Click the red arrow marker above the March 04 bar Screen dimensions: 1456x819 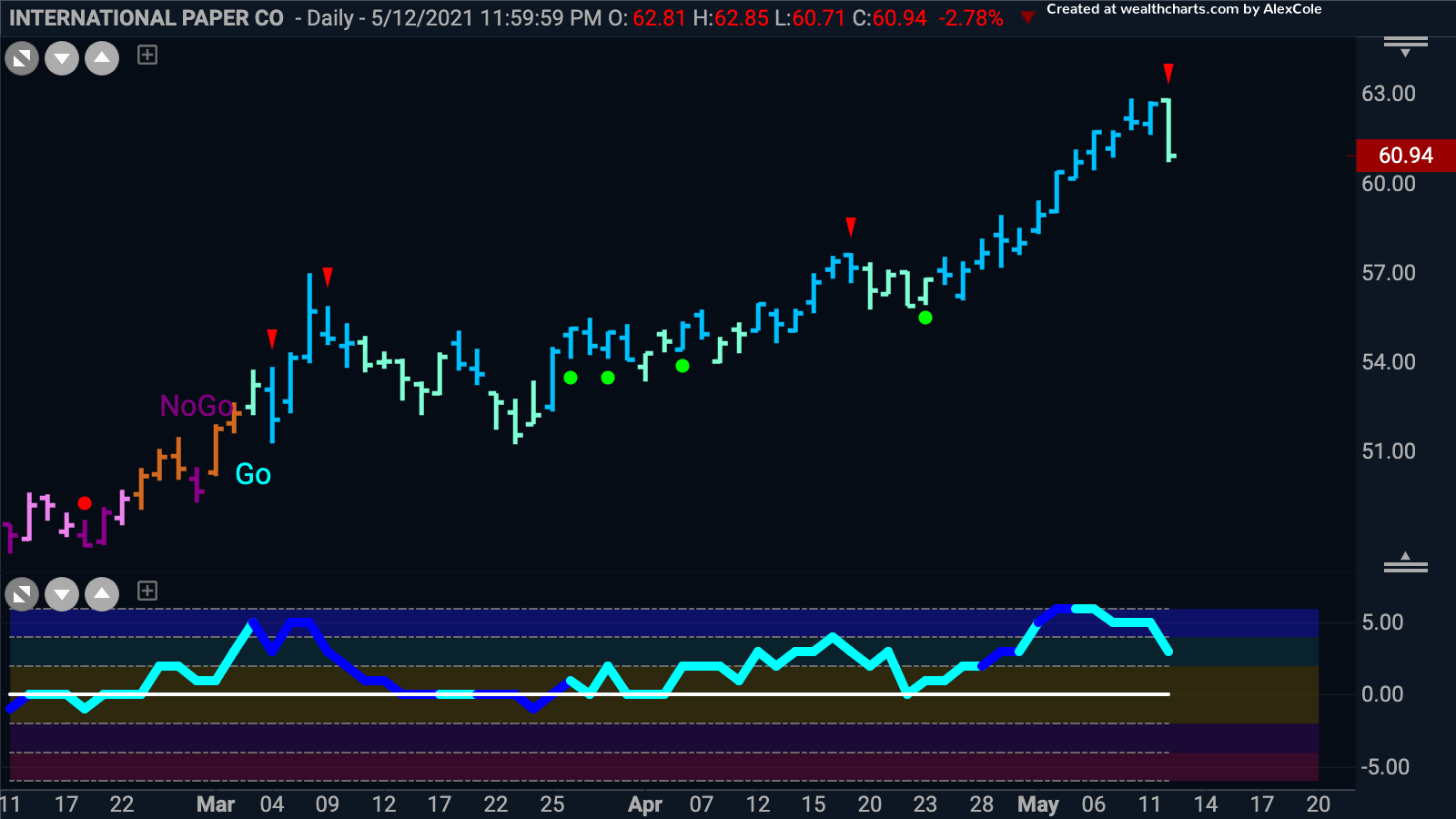pos(272,339)
